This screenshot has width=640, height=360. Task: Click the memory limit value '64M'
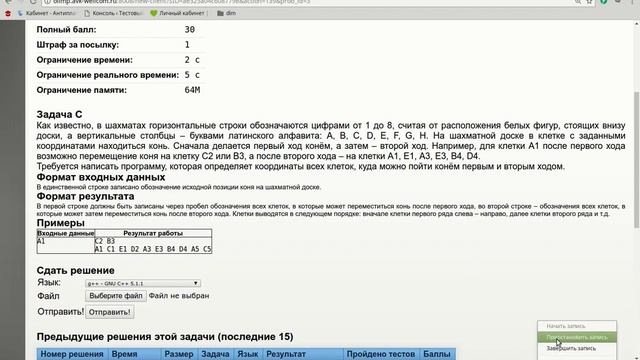(192, 90)
